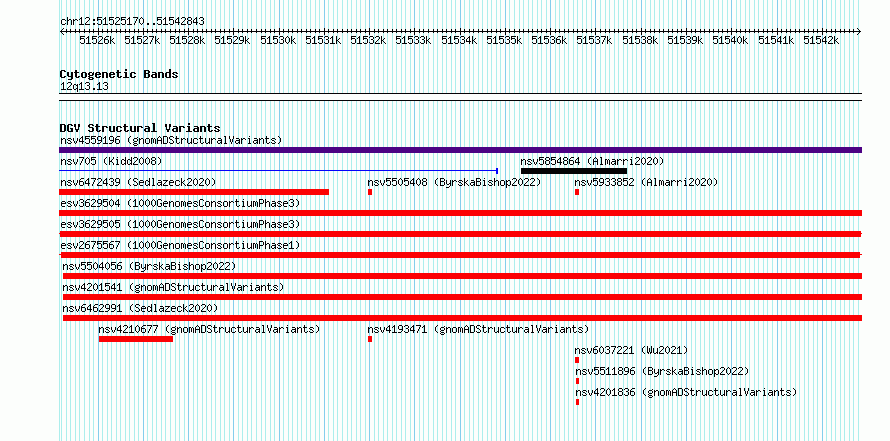Click the chr12:51525170..51542843 coordinates text

[x=132, y=21]
